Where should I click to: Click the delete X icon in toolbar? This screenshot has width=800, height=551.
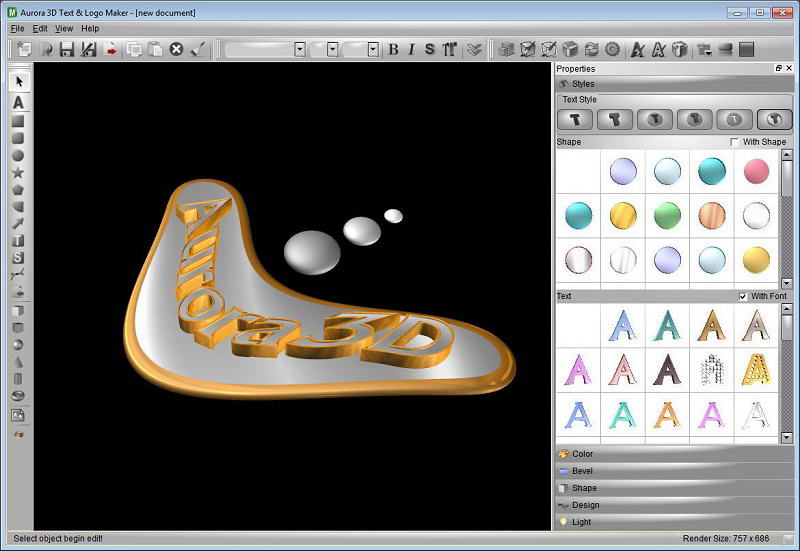[x=177, y=49]
